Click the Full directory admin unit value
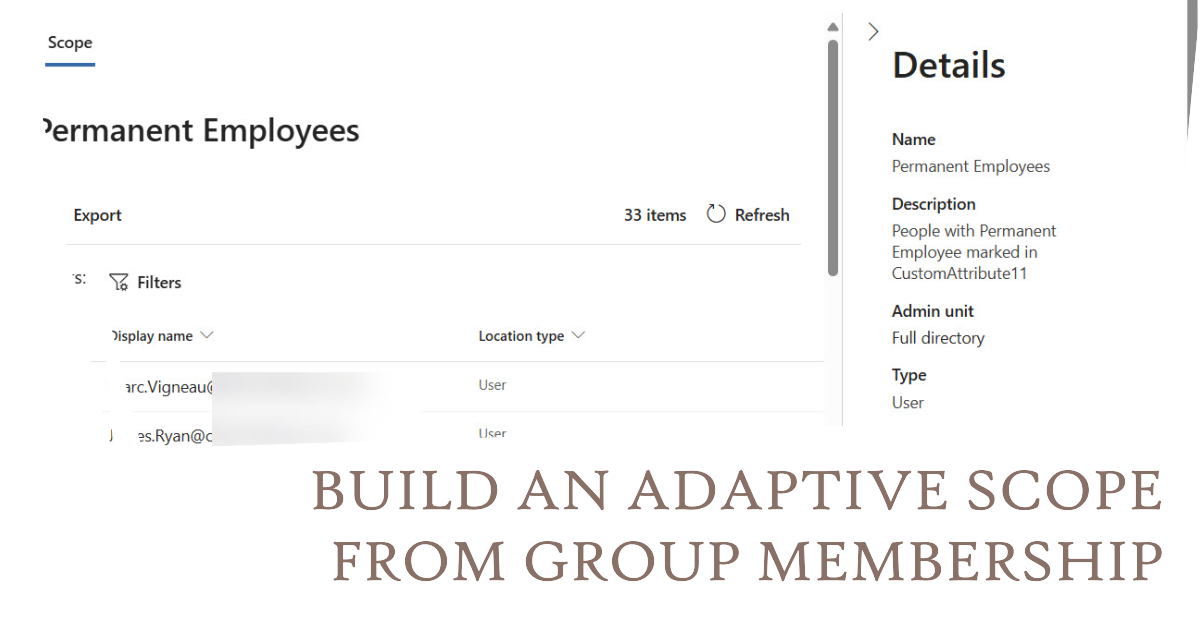 point(937,338)
